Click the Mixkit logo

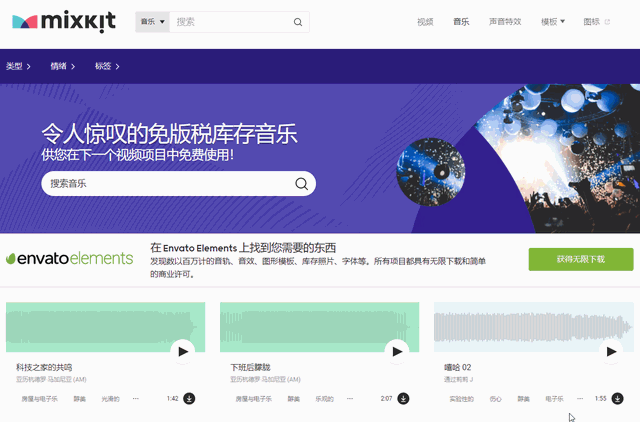pyautogui.click(x=64, y=21)
